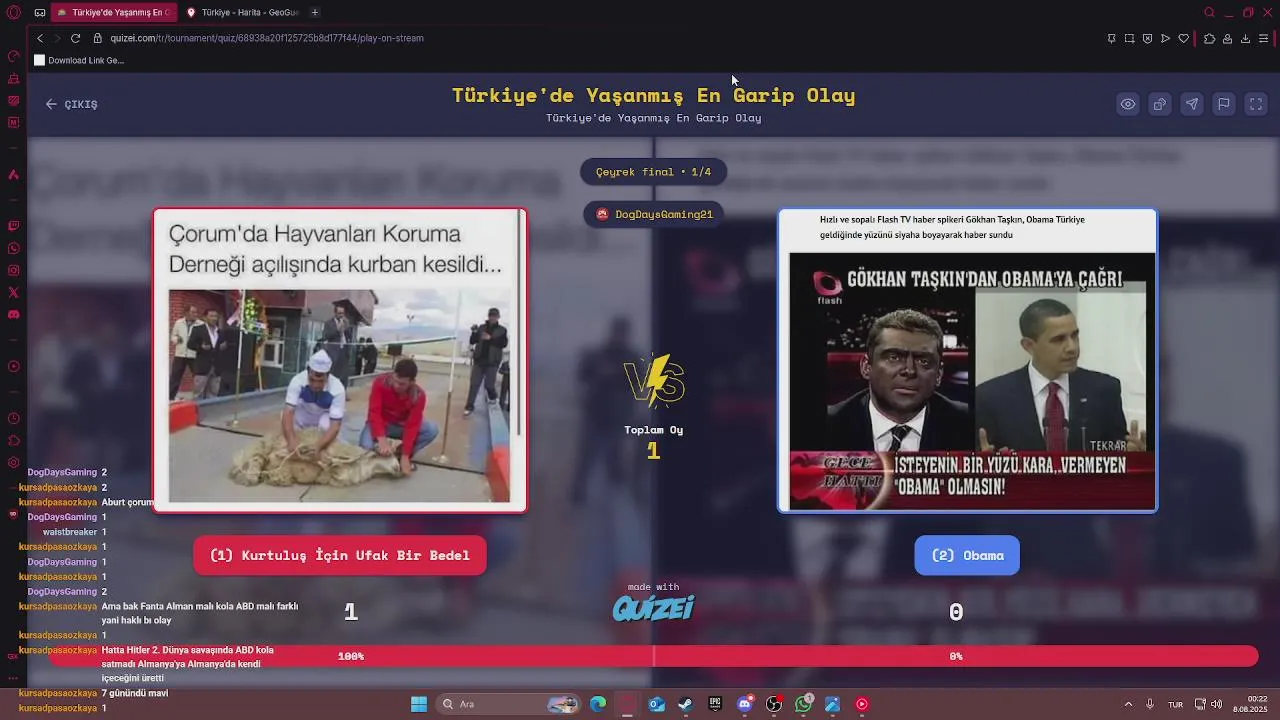Select the Çorum kurban image card
The width and height of the screenshot is (1280, 720).
point(340,360)
